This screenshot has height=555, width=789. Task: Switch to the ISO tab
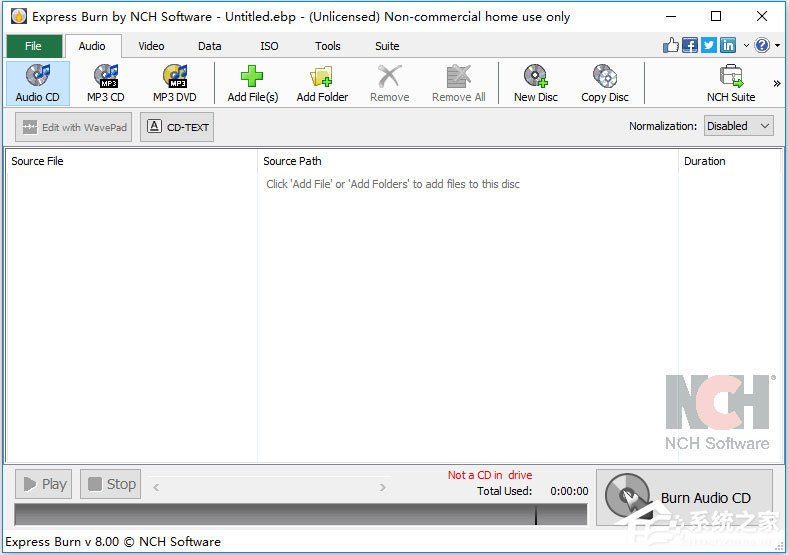tap(269, 46)
